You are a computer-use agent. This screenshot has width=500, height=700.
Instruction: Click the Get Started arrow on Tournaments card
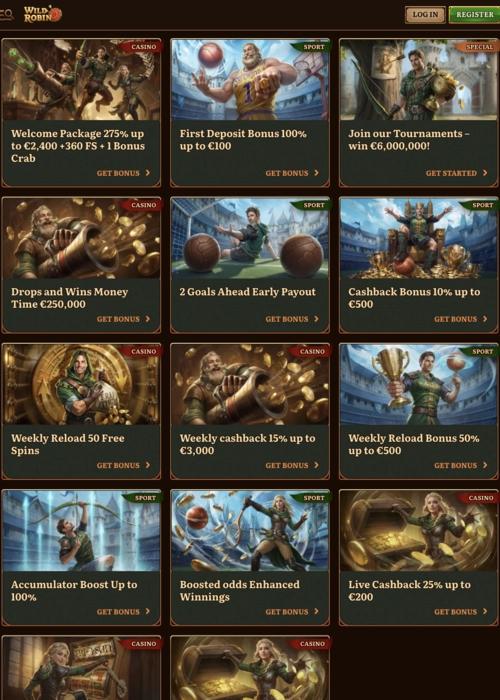tap(485, 173)
